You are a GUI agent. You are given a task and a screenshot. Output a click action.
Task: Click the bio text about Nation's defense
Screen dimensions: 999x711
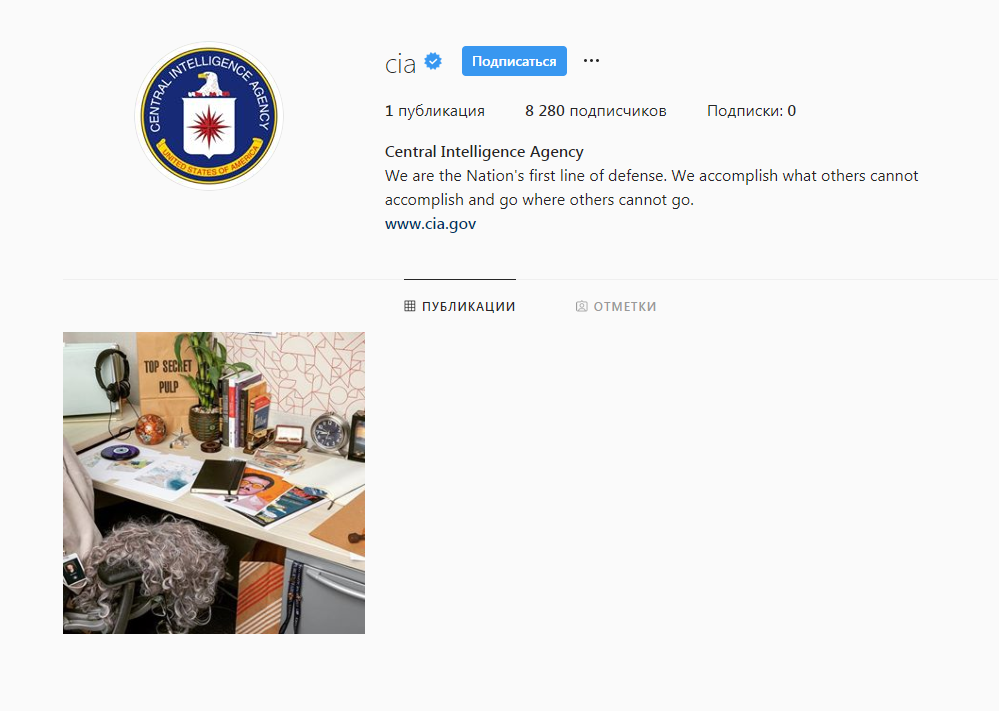(x=651, y=187)
